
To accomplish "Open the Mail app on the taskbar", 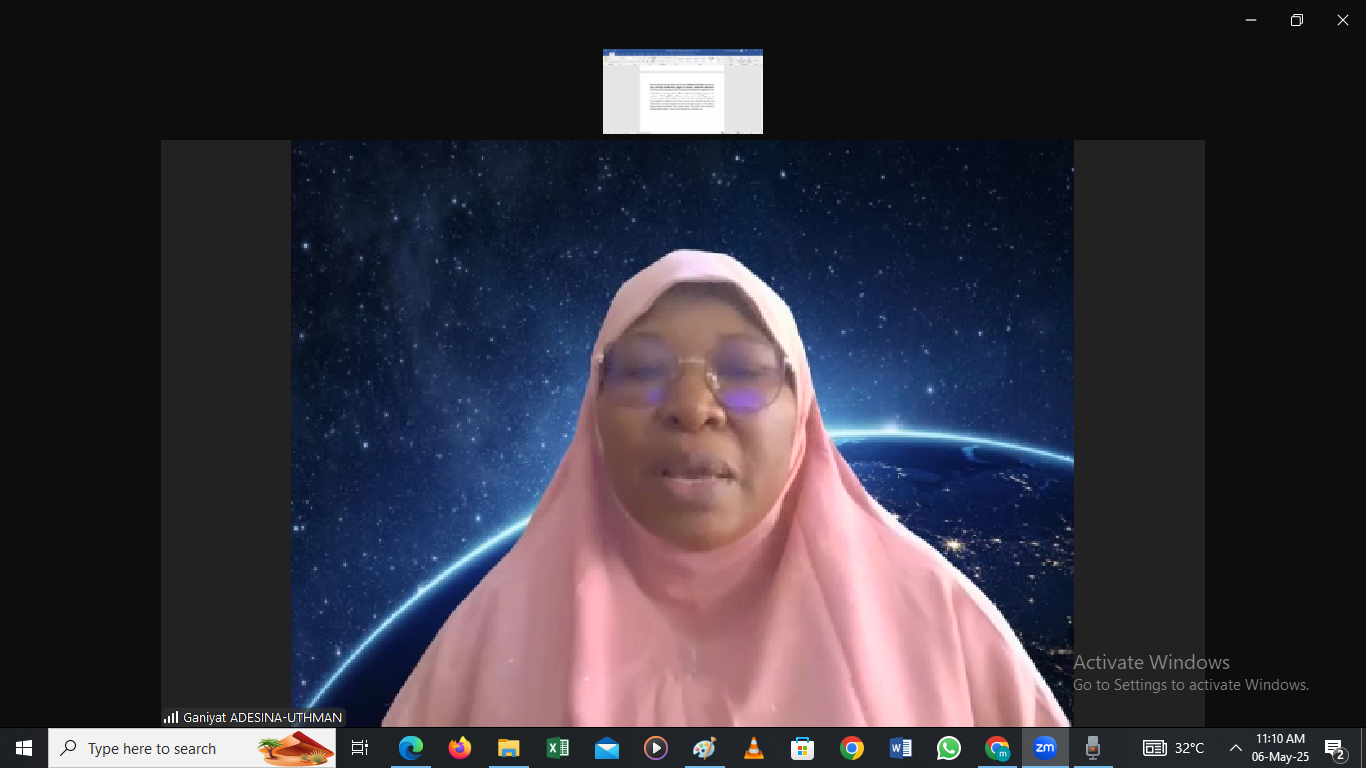I will [607, 748].
